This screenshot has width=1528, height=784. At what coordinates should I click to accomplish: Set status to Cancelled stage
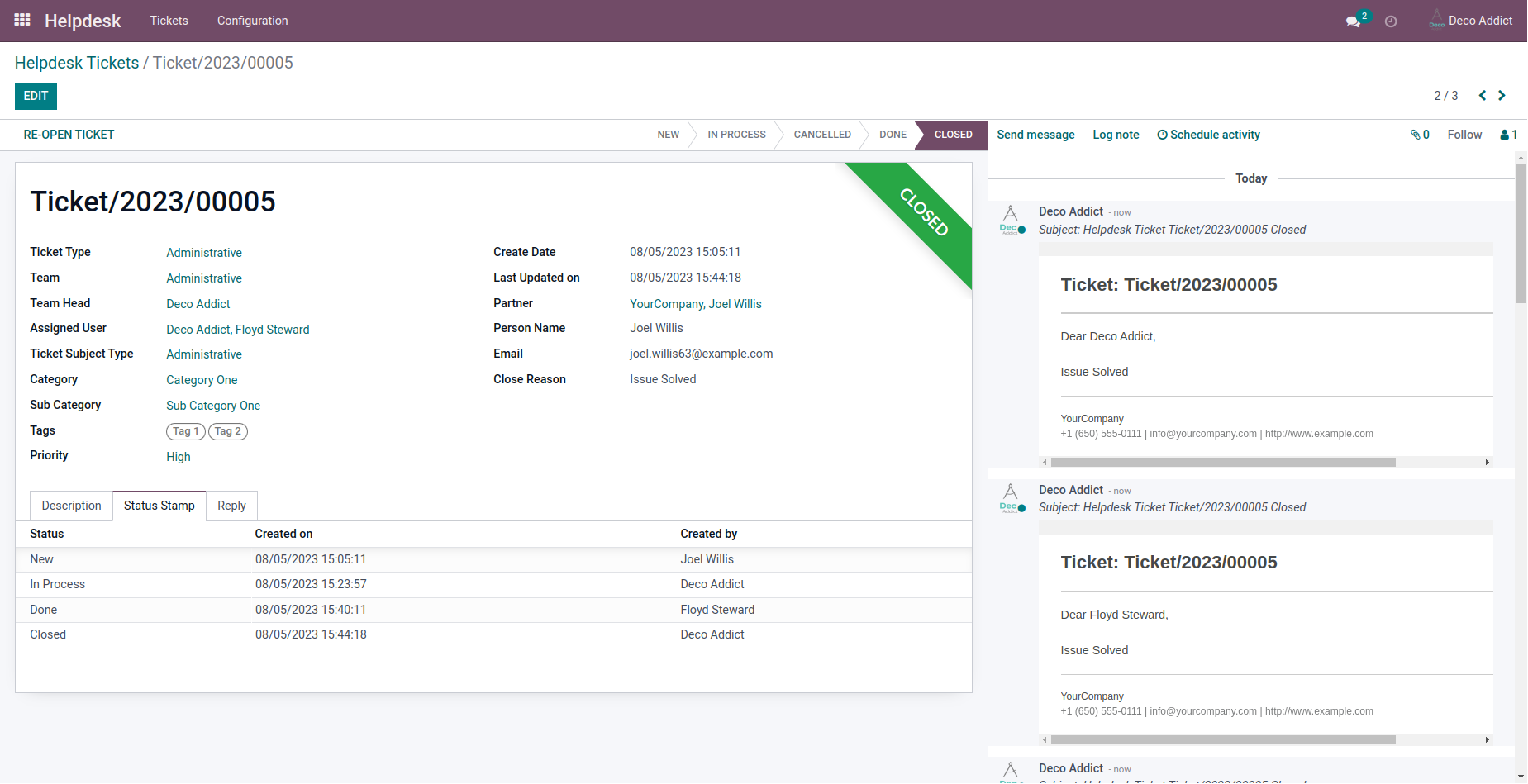(x=822, y=135)
